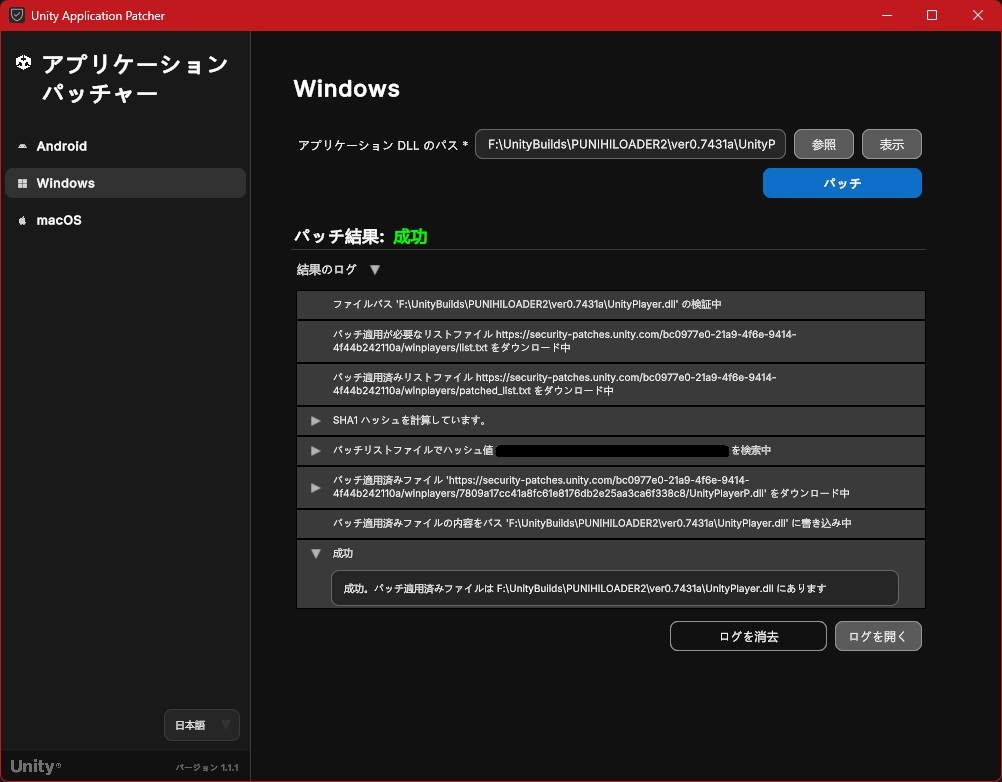Click the 書き込み中 write log line
Viewport: 1002px width, 782px height.
click(x=611, y=523)
